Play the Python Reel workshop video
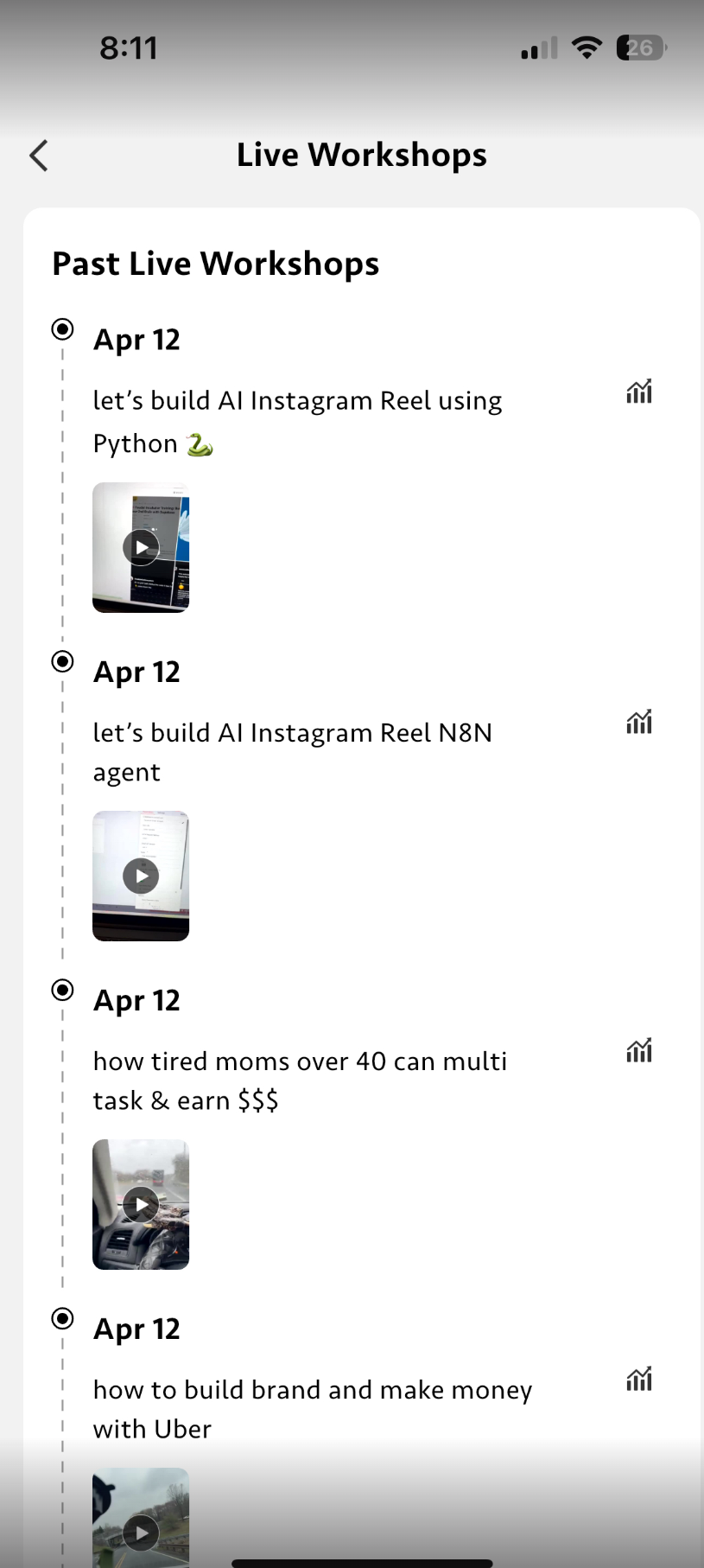704x1568 pixels. click(141, 547)
